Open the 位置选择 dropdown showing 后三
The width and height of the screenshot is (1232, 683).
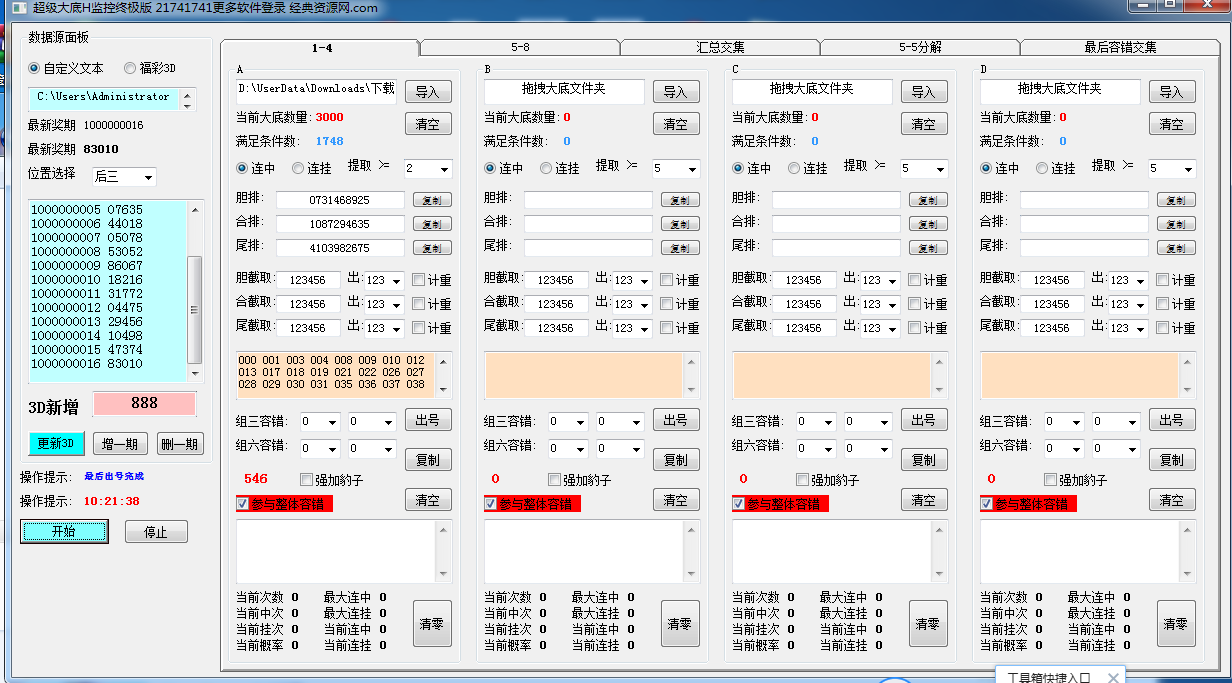click(x=124, y=177)
